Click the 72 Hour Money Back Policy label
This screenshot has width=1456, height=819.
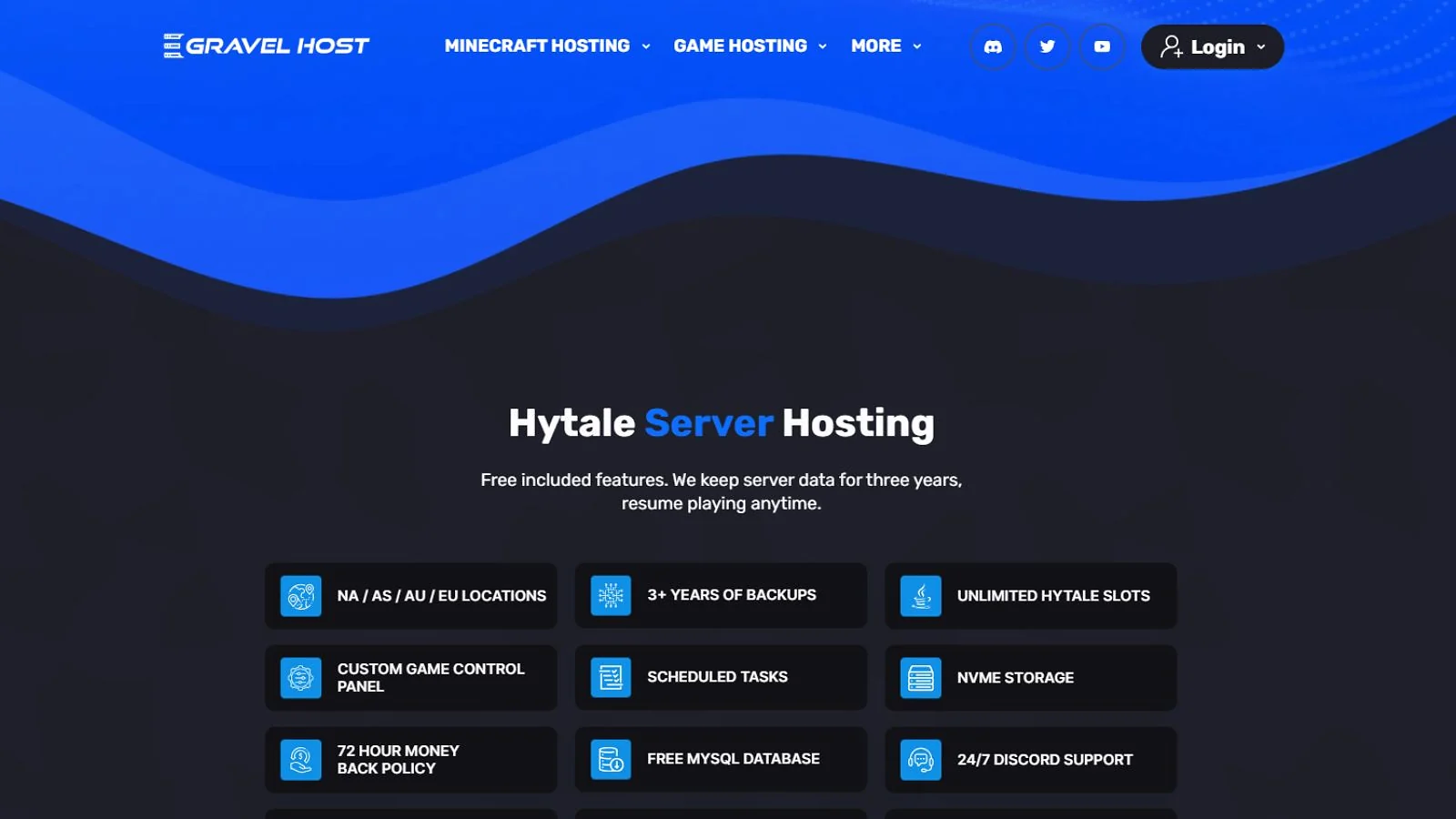click(398, 760)
